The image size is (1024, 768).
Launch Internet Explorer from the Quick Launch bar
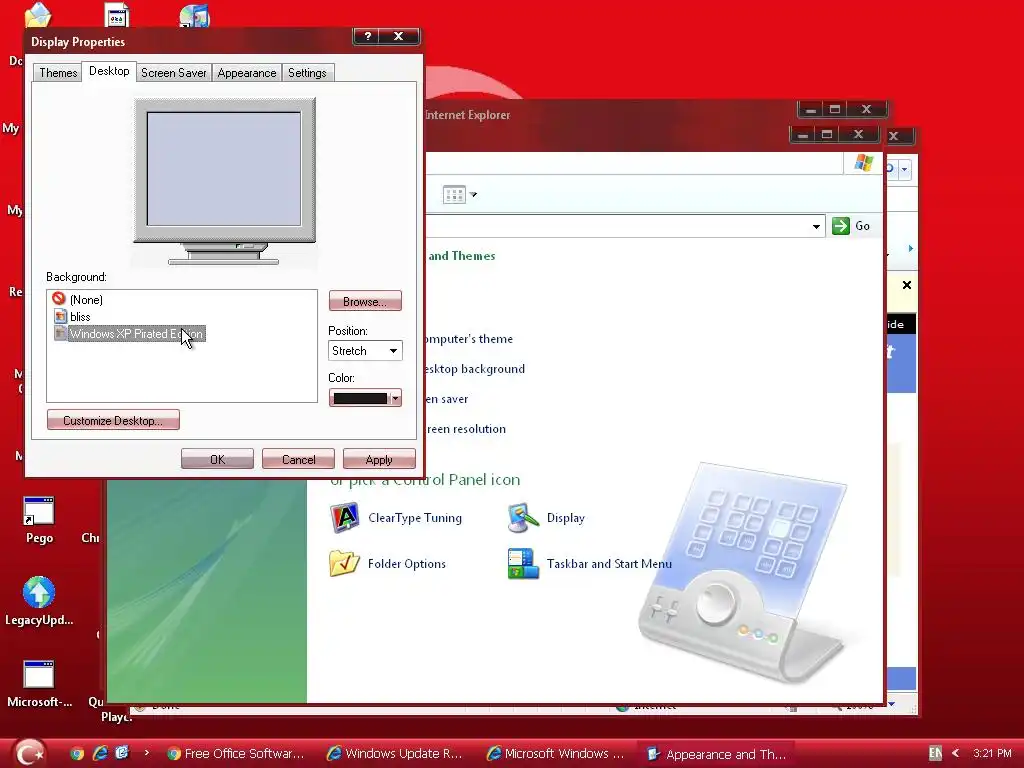pos(100,753)
